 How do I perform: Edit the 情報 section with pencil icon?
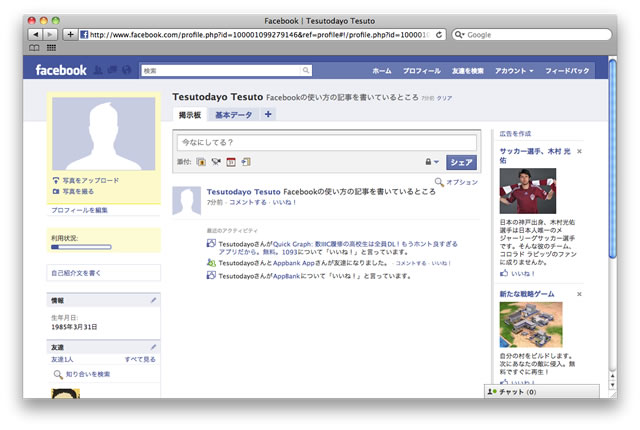[x=153, y=300]
